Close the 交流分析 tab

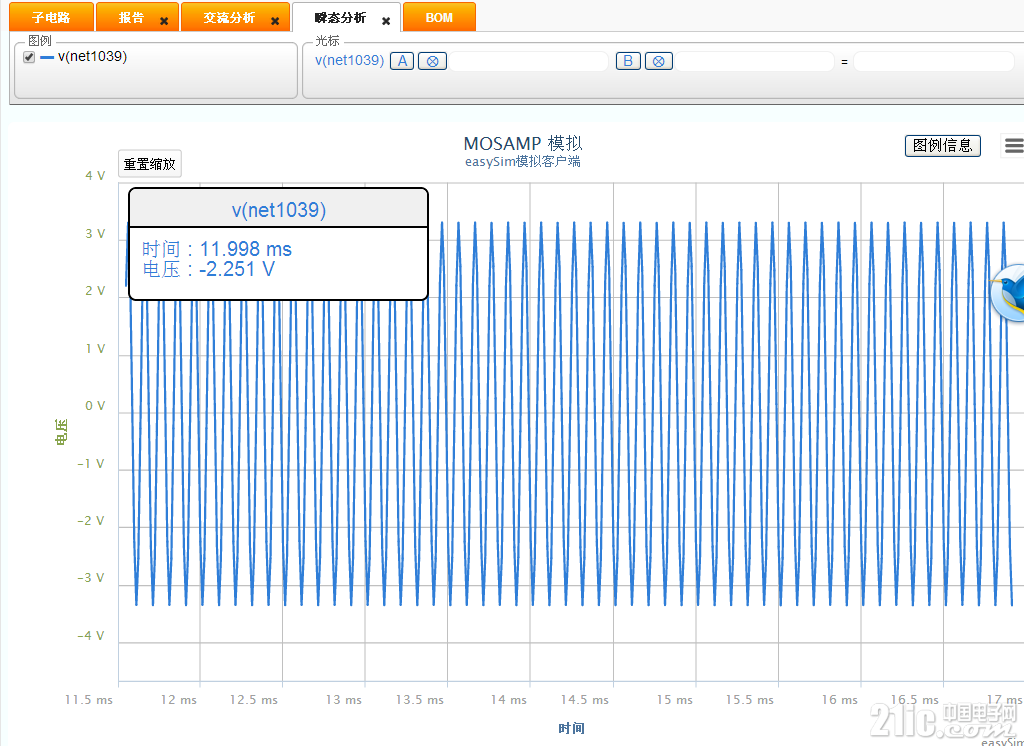[275, 21]
